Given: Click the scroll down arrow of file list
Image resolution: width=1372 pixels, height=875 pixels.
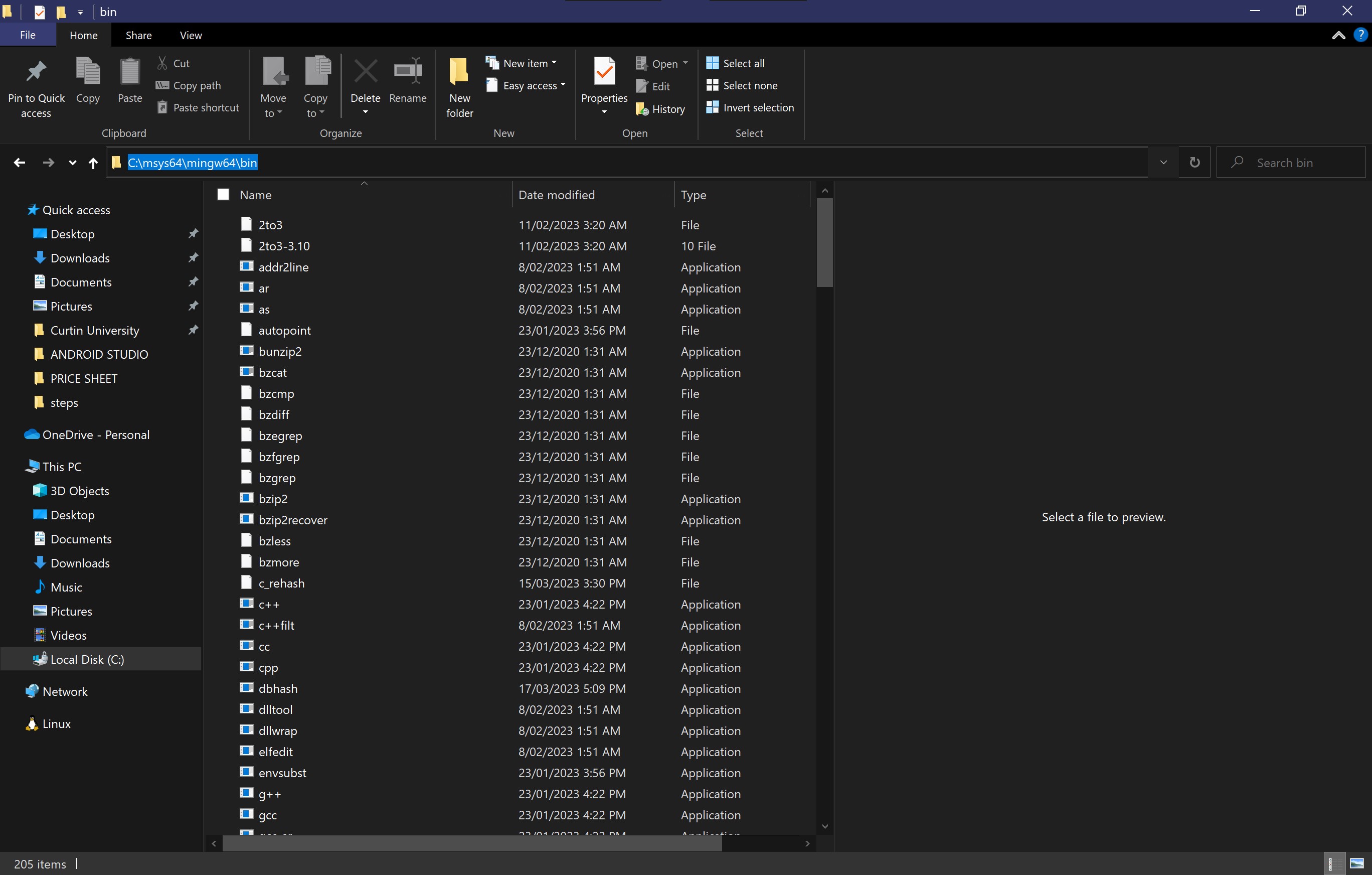Looking at the screenshot, I should click(824, 826).
